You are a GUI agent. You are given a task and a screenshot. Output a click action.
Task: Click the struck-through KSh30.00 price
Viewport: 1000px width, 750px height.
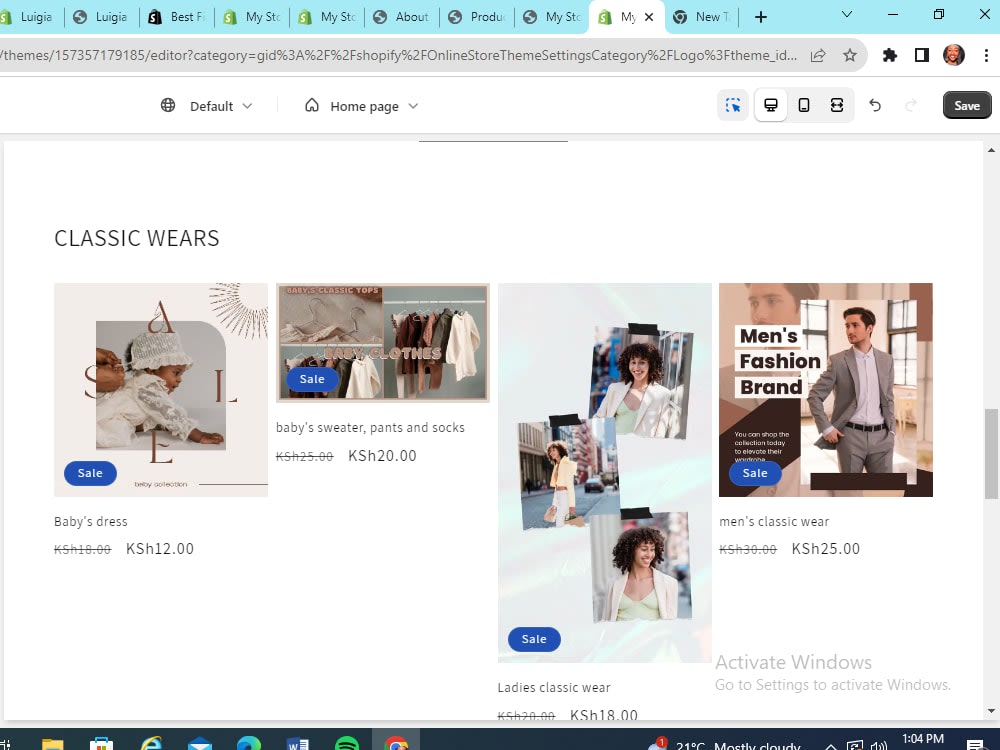point(748,550)
